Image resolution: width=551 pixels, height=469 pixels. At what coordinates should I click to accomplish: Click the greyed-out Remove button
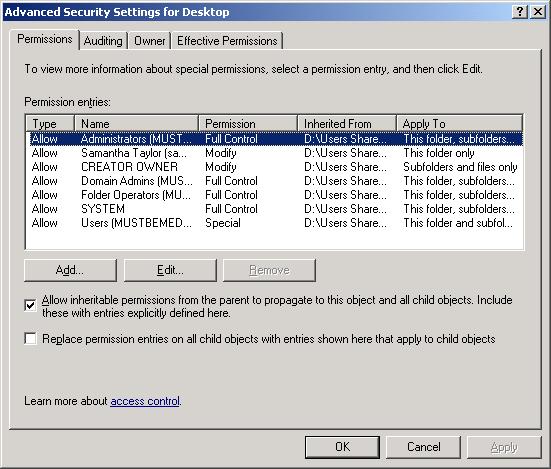[x=269, y=270]
